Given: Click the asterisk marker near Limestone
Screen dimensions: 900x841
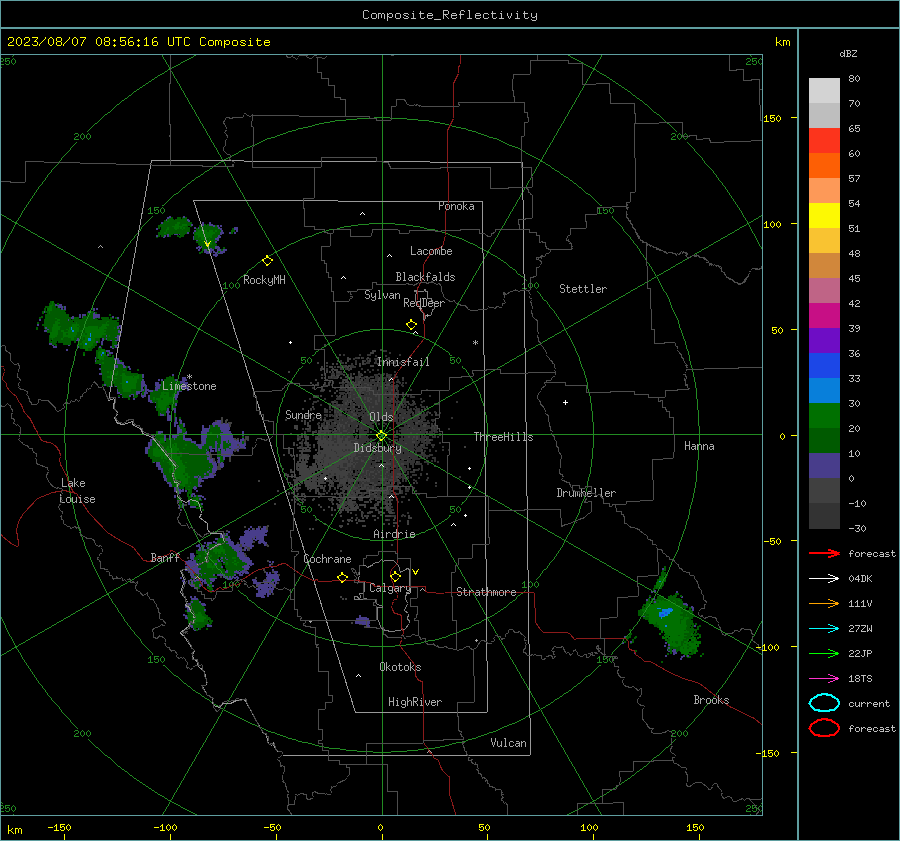Looking at the screenshot, I should pyautogui.click(x=189, y=378).
